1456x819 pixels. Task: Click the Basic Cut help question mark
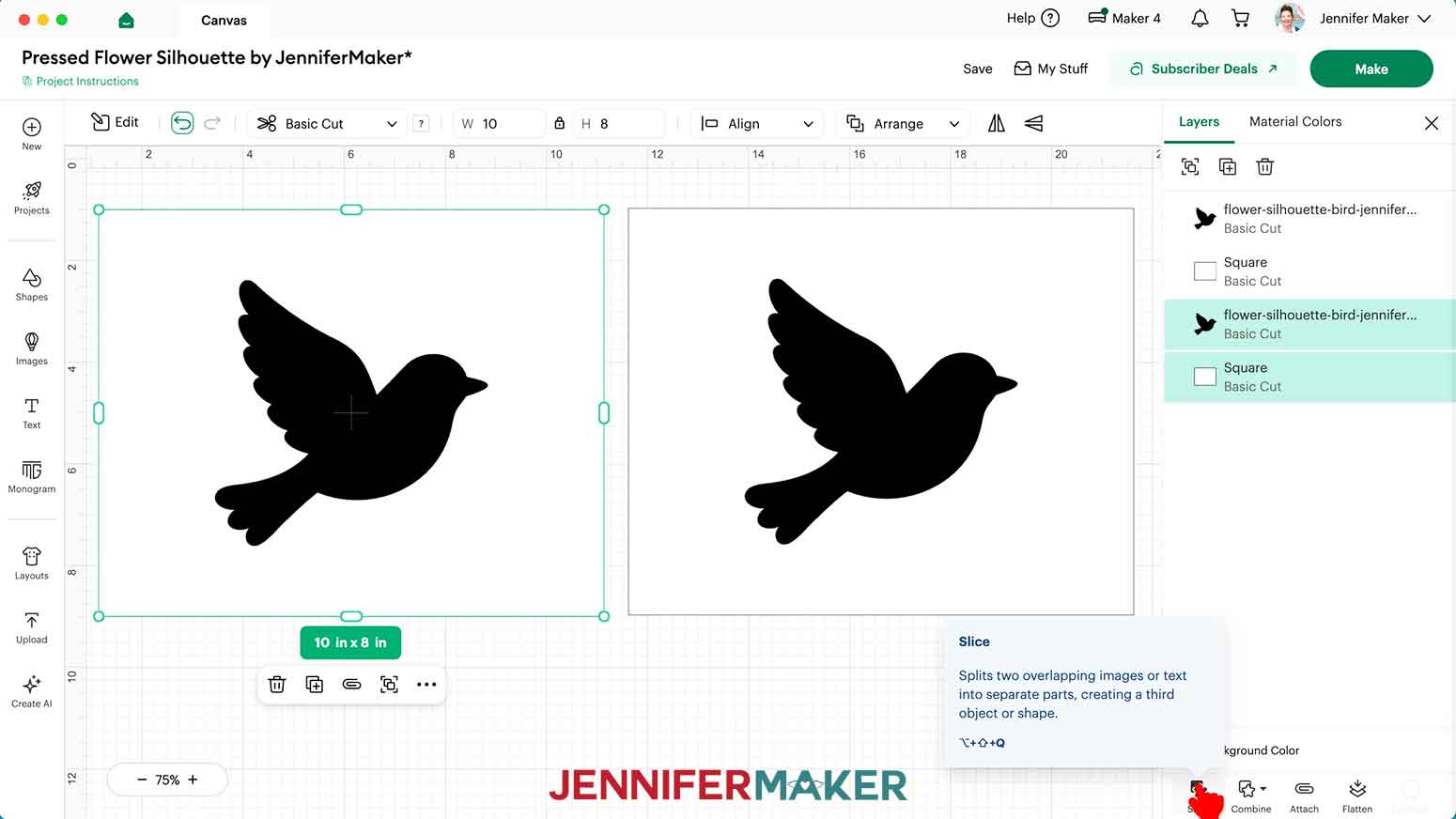(x=422, y=123)
